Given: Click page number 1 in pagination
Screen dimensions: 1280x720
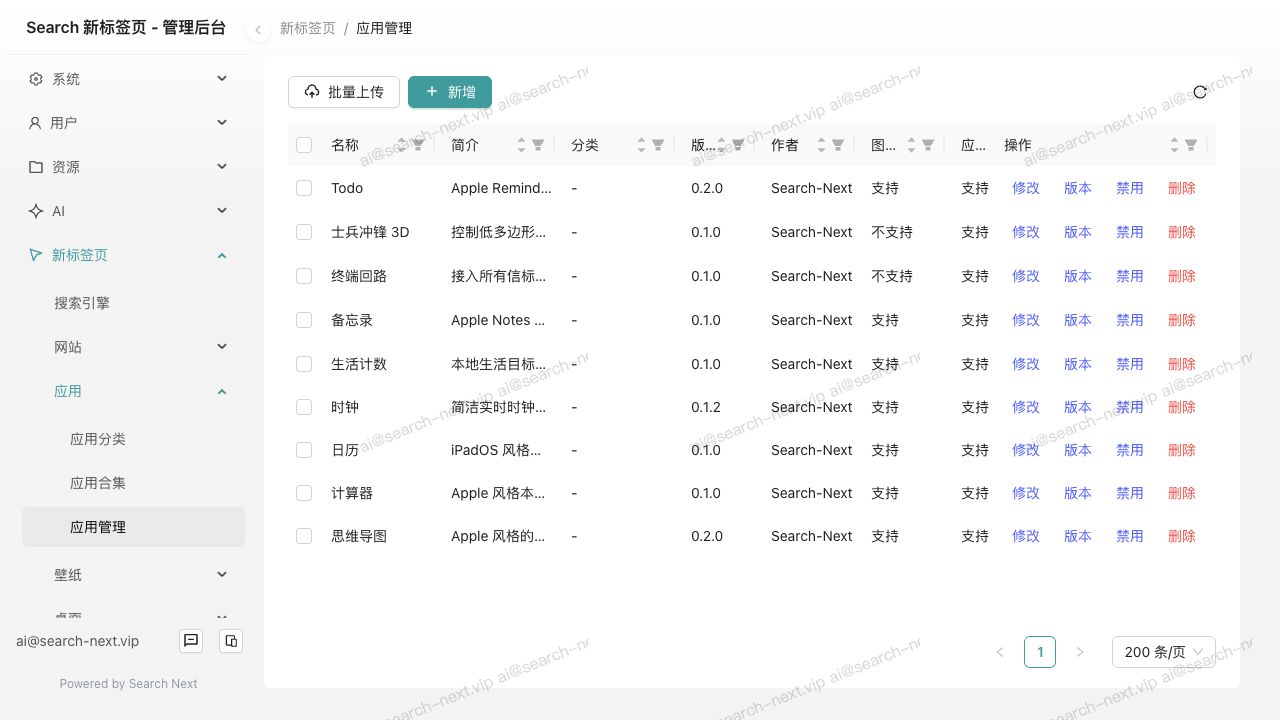Looking at the screenshot, I should click(x=1040, y=652).
